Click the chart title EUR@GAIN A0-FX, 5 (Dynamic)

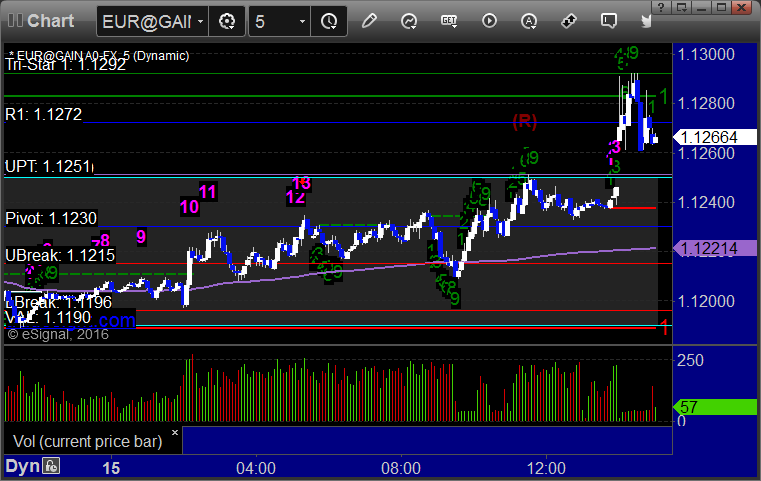99,55
